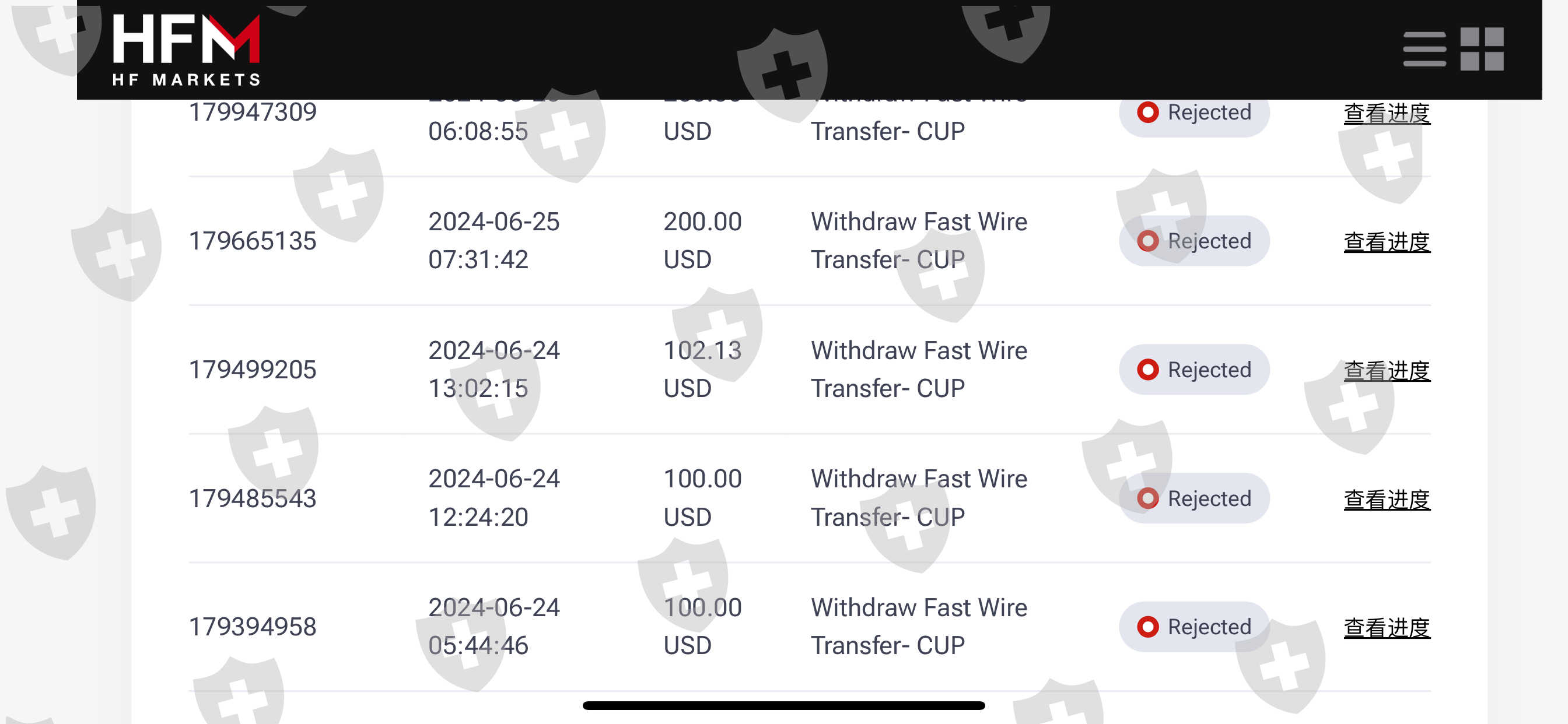Click 查看进度 link for transaction 179947309
Viewport: 1568px width, 724px height.
[x=1387, y=114]
